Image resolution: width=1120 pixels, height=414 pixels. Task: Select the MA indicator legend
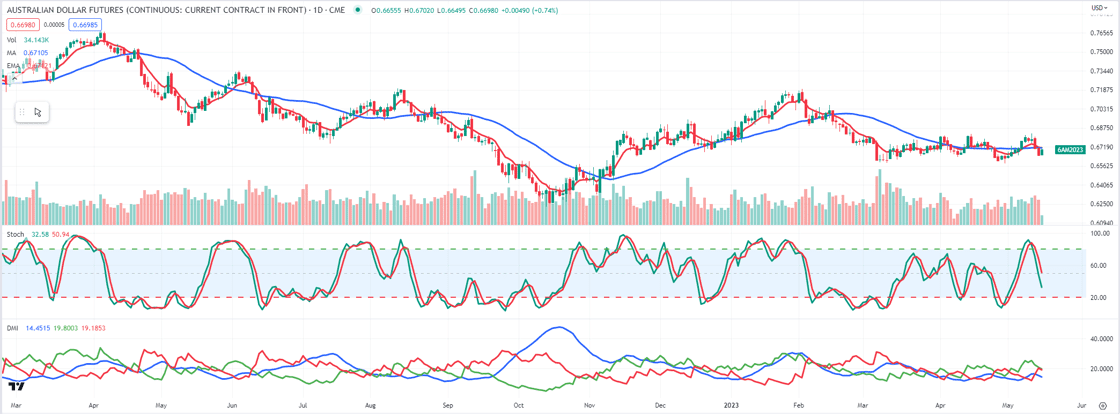point(9,52)
